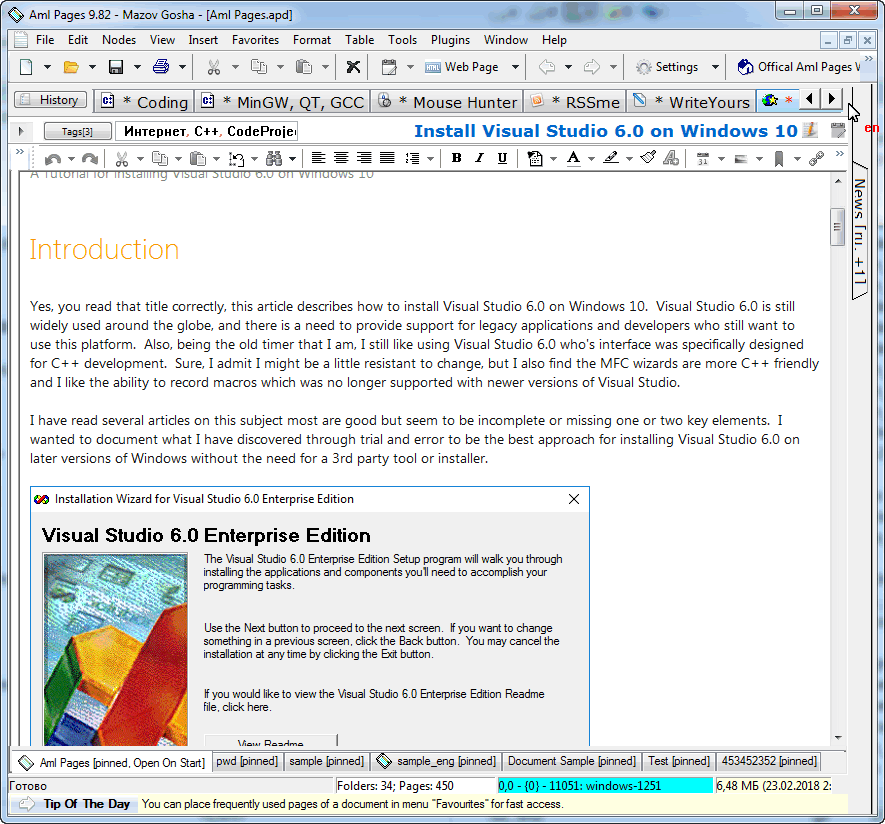Open the Favorites menu
The height and width of the screenshot is (824, 885).
point(255,40)
